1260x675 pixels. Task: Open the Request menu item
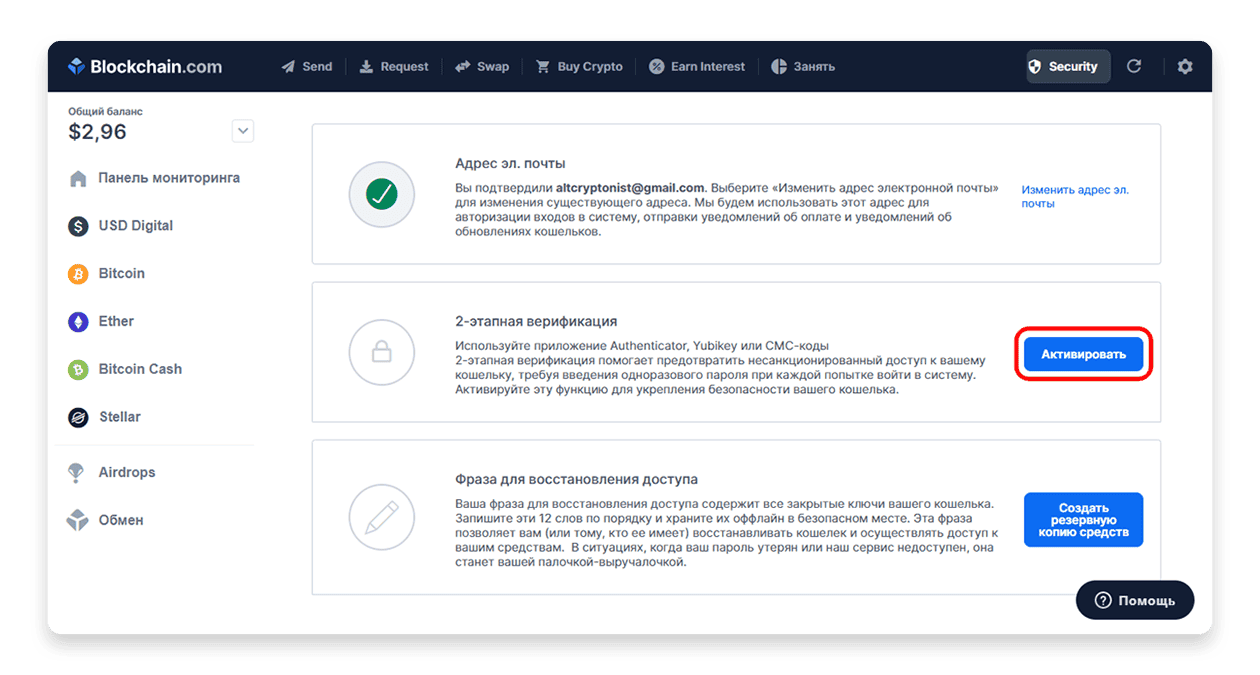(x=394, y=67)
